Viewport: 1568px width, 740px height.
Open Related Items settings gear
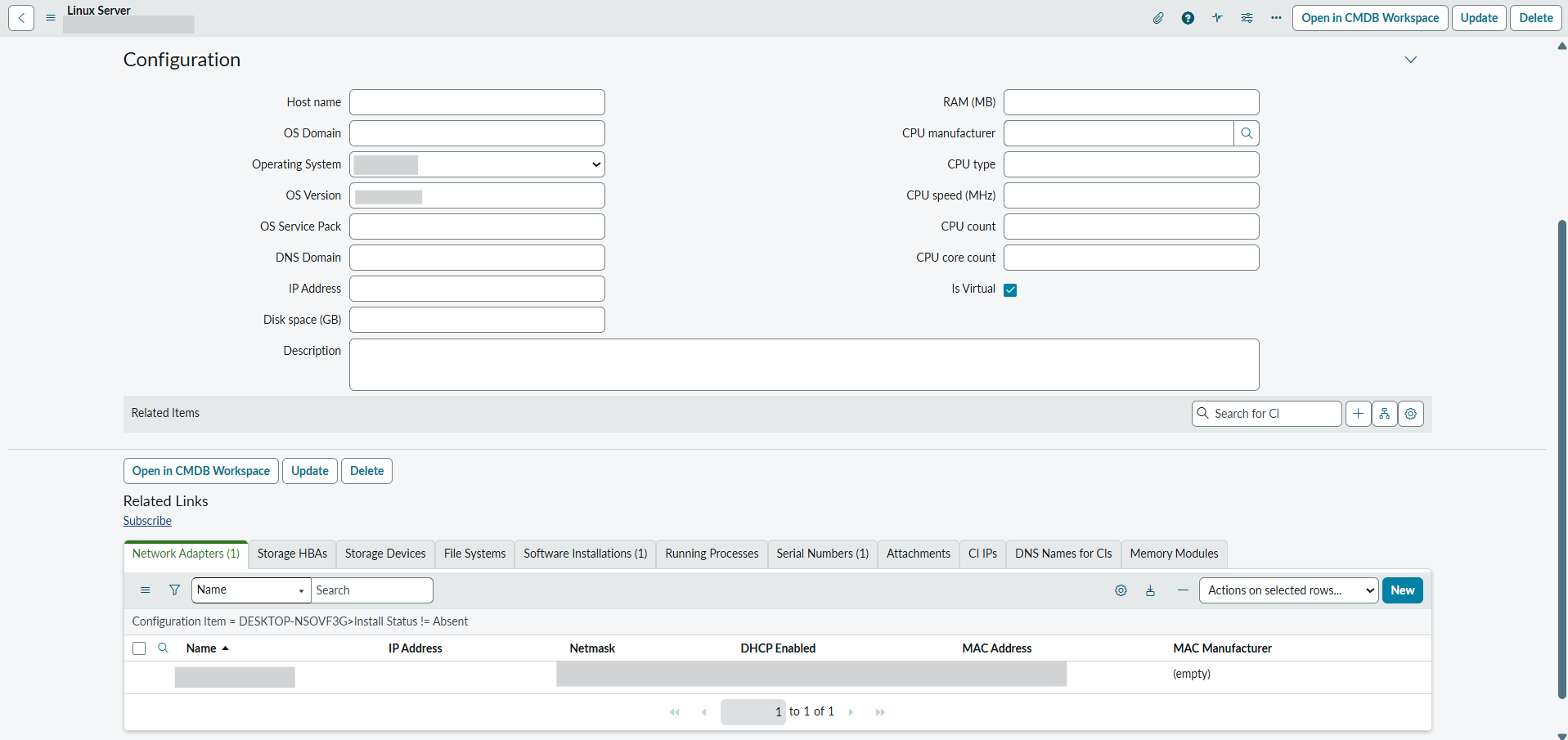1410,414
